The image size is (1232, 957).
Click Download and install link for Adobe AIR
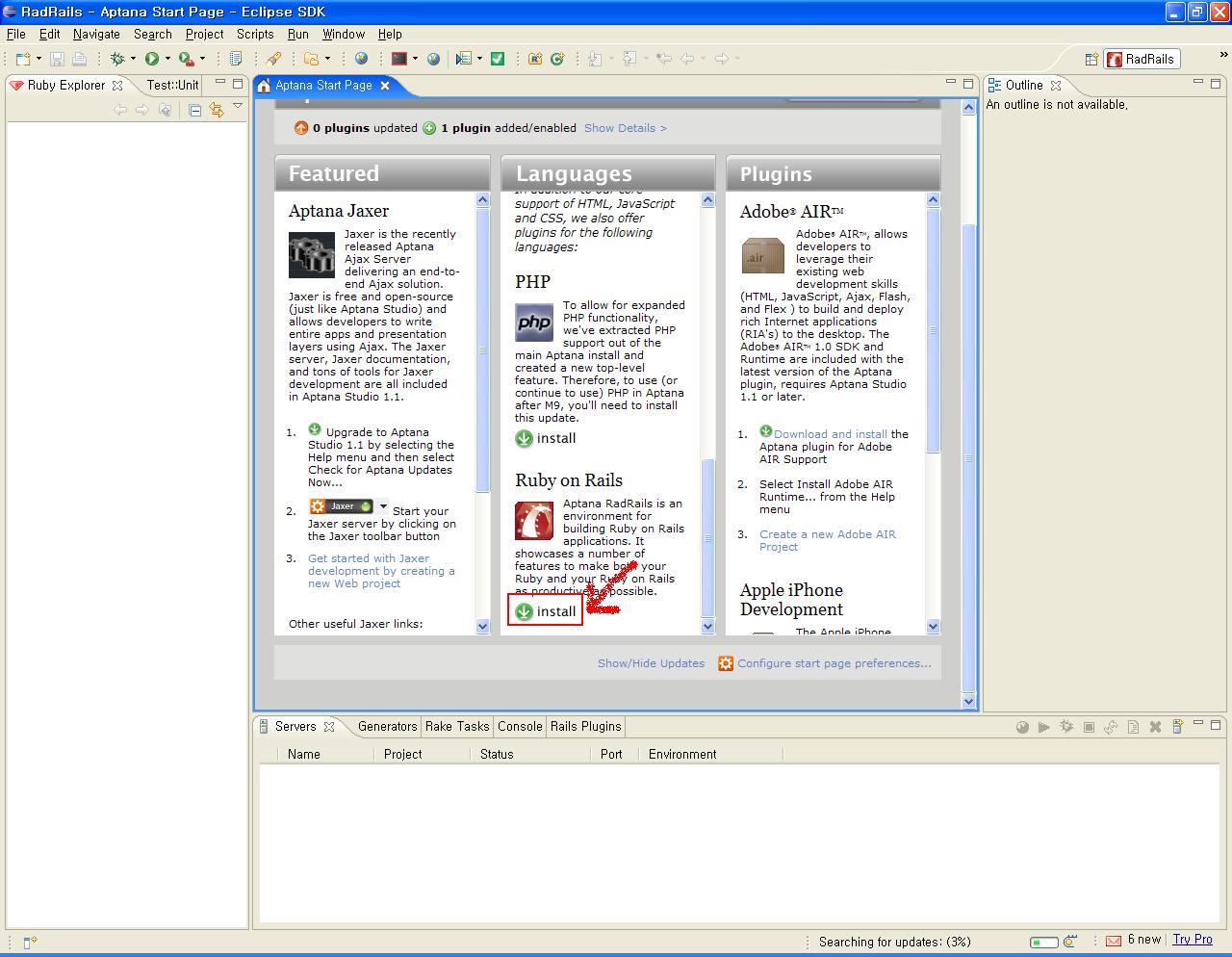click(x=830, y=434)
